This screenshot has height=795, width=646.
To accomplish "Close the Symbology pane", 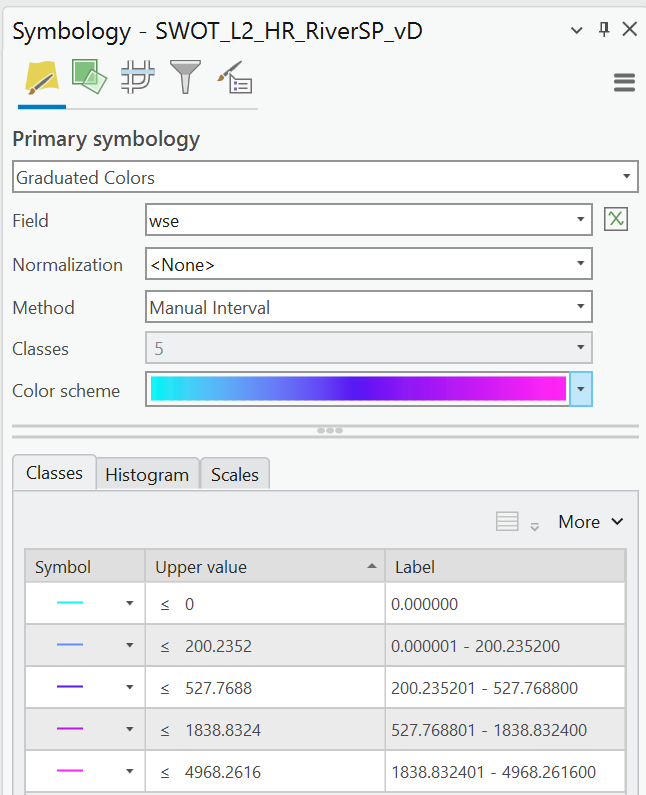I will [630, 29].
